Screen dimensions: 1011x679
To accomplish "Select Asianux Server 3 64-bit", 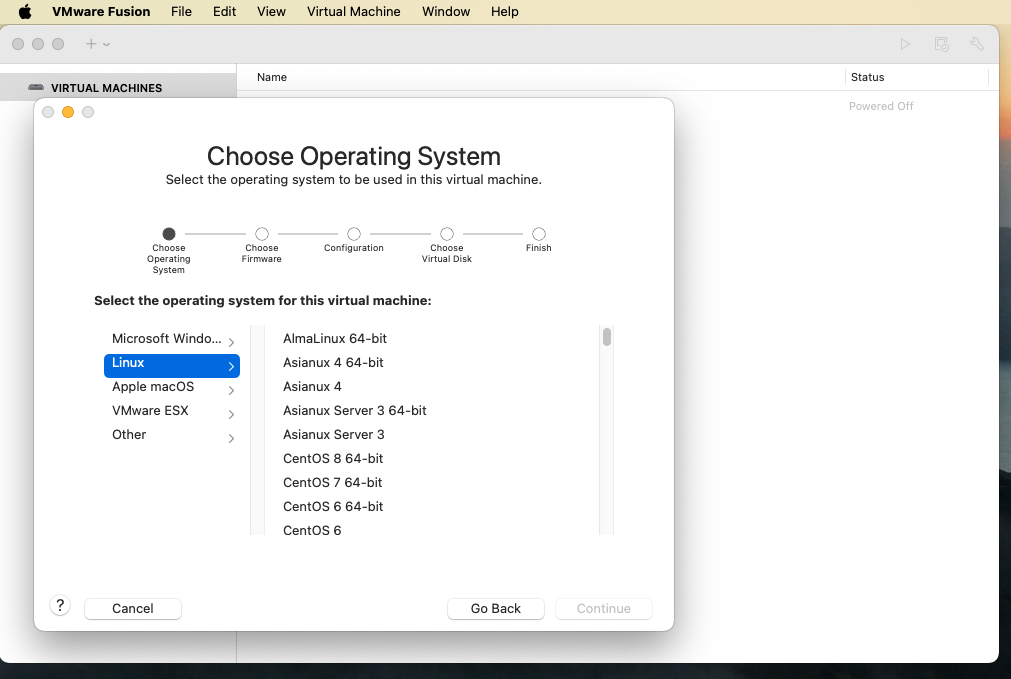I will (355, 411).
